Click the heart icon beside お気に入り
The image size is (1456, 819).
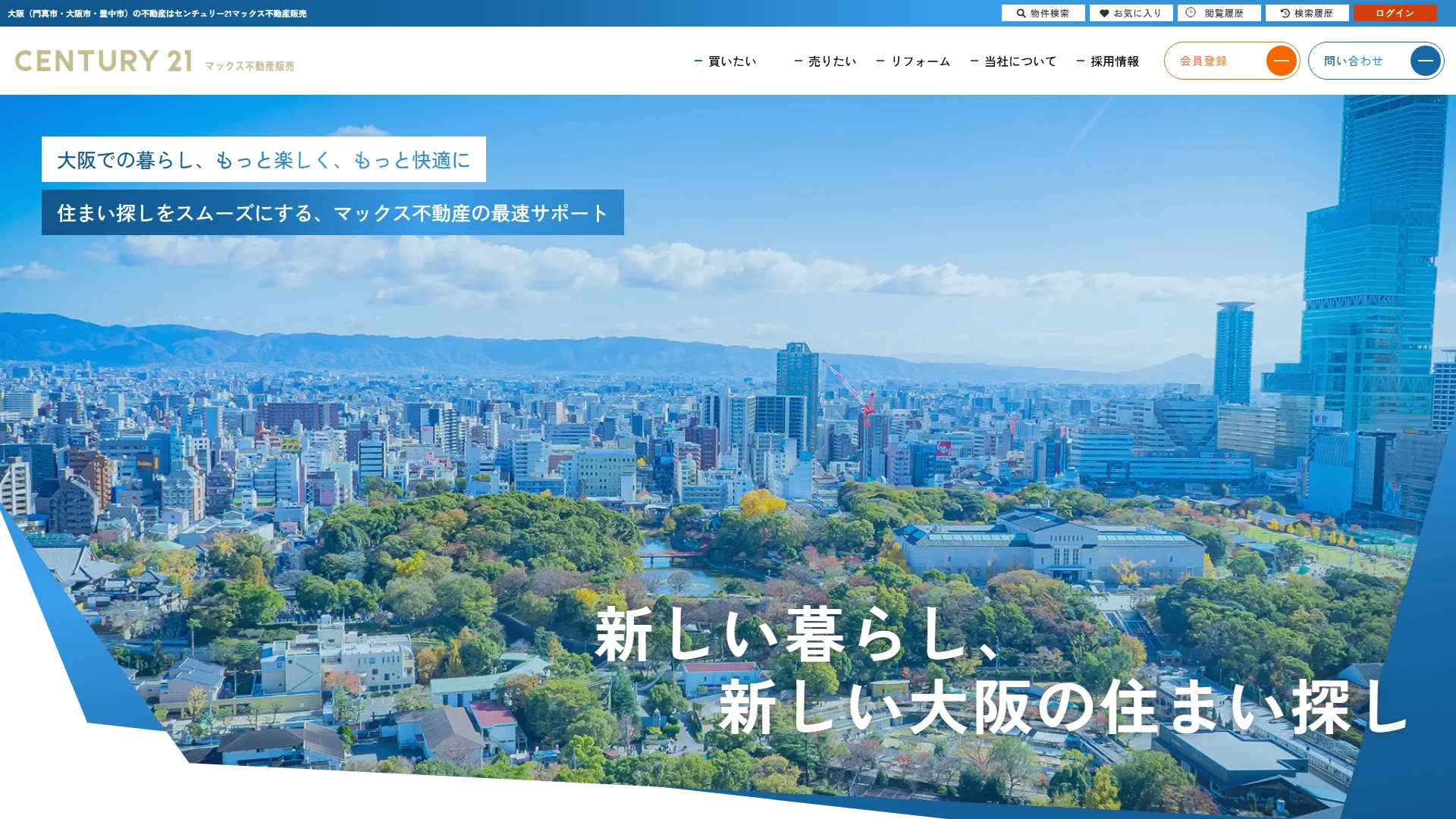[x=1104, y=13]
